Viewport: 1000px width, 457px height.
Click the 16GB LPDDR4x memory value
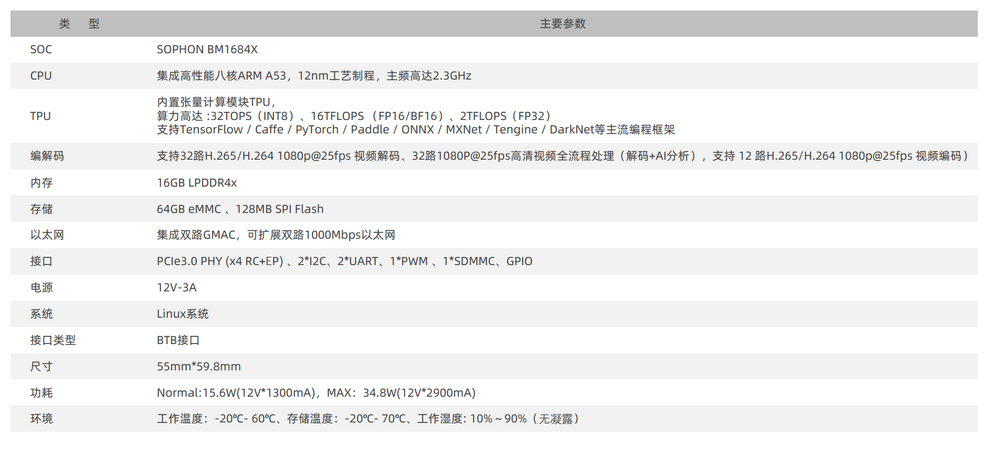(x=196, y=183)
